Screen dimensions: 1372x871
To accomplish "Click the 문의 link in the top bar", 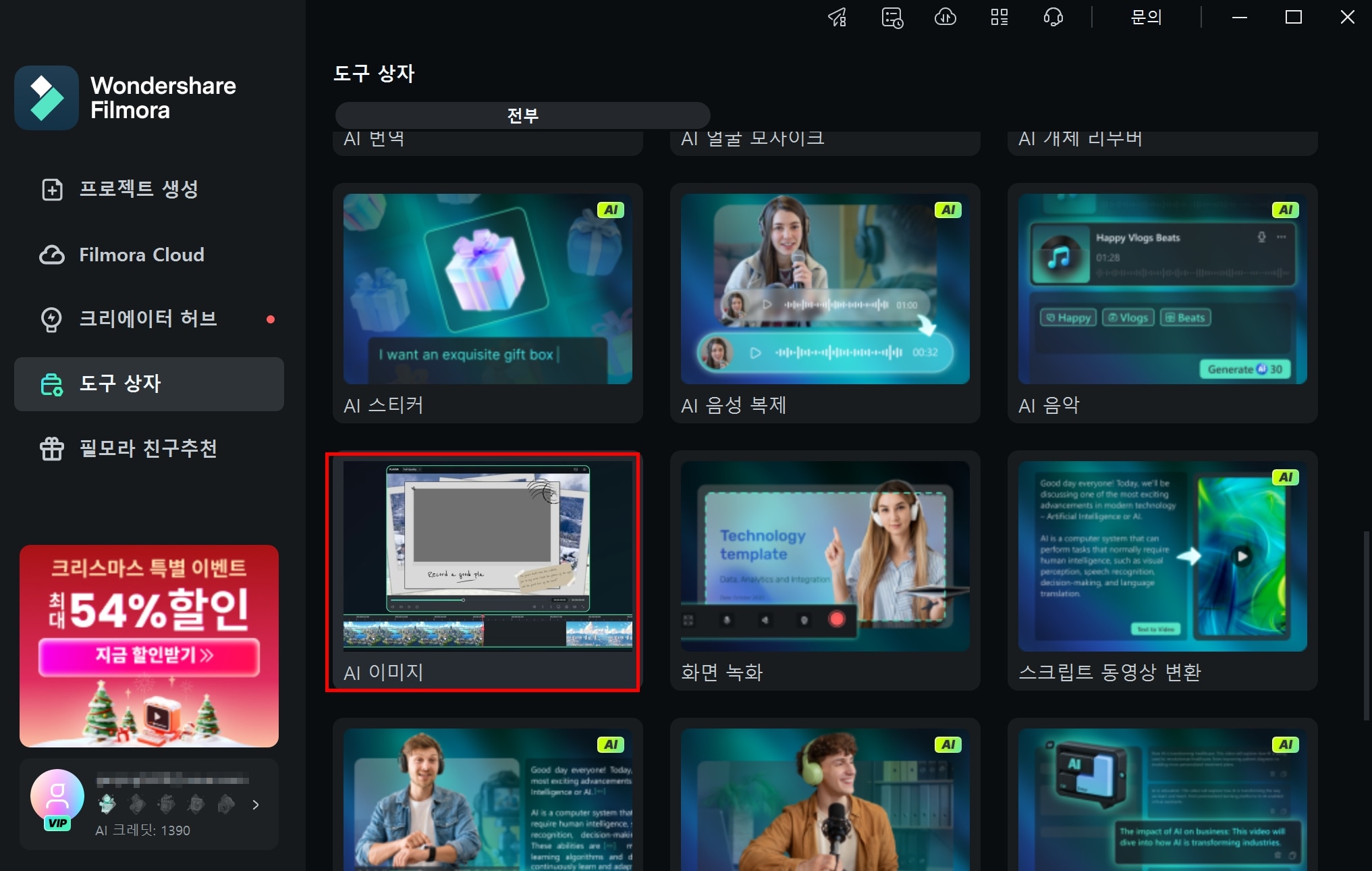I will [1146, 18].
